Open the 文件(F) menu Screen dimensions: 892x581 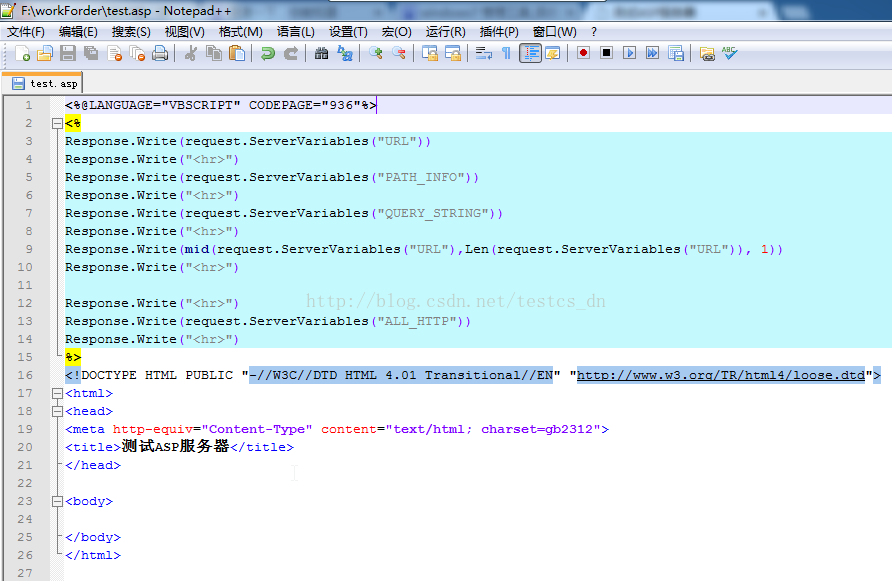[x=26, y=32]
